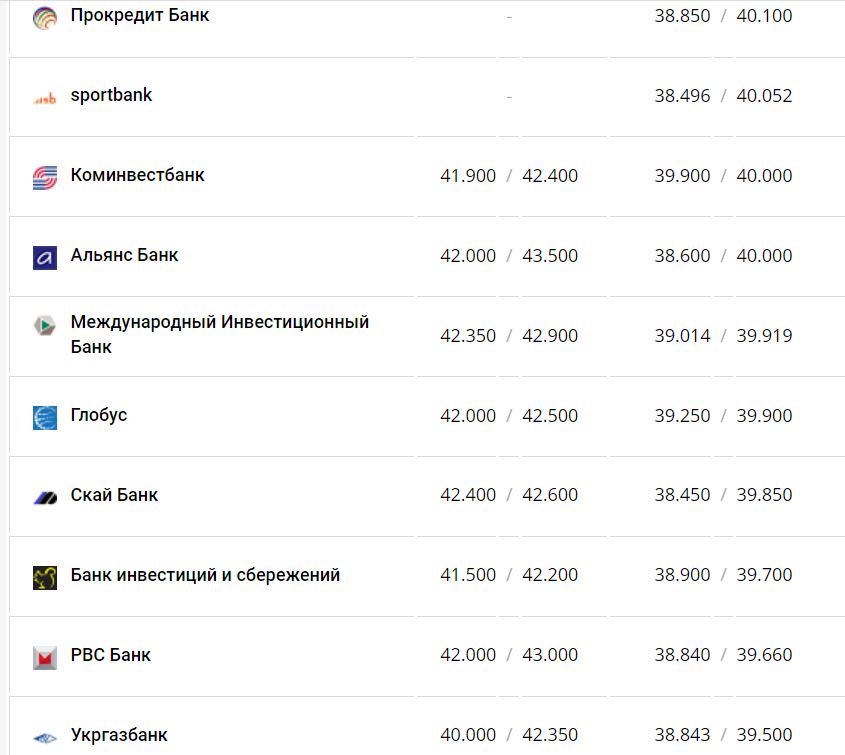Open Банк инвестиций и сбережений link
This screenshot has height=755, width=845.
tap(205, 575)
